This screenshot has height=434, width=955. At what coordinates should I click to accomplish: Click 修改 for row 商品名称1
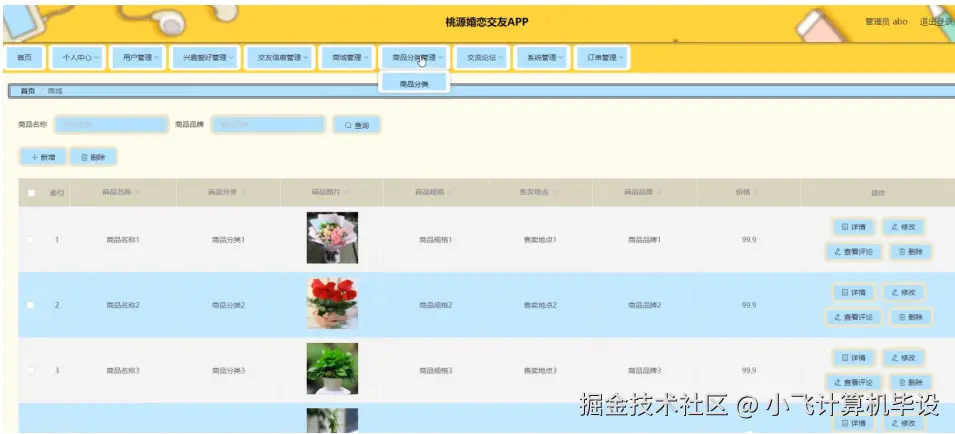tap(904, 227)
